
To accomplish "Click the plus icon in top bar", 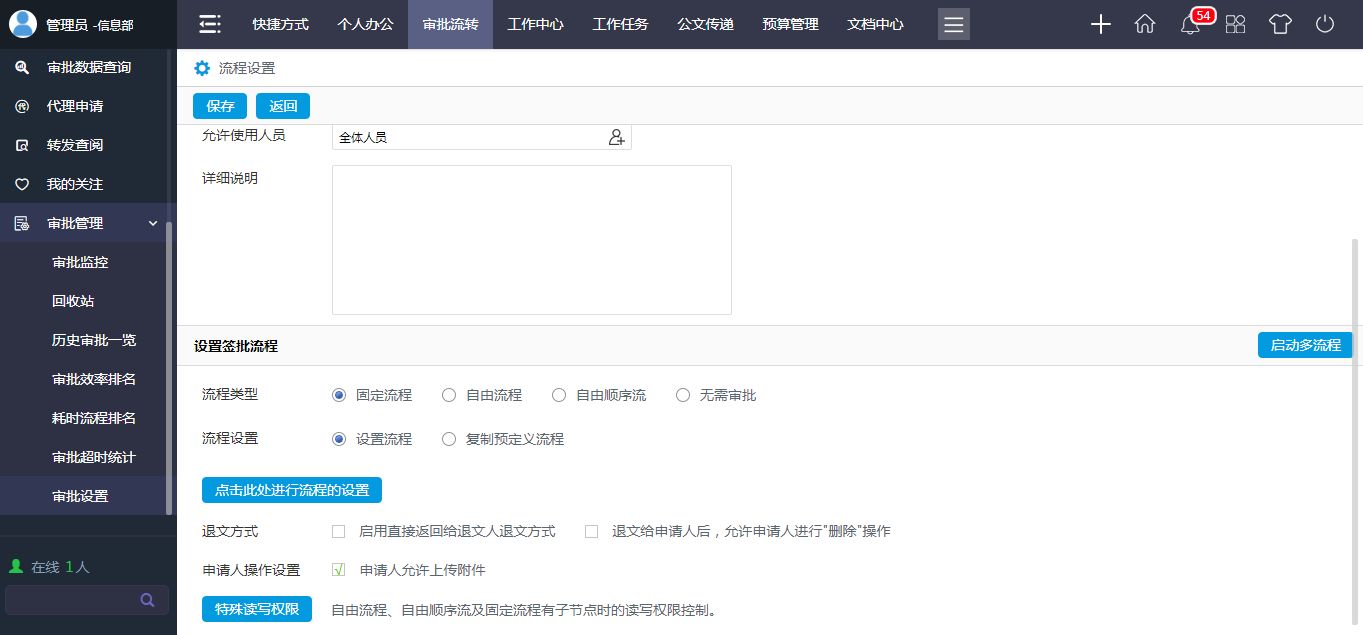I will tap(1100, 25).
